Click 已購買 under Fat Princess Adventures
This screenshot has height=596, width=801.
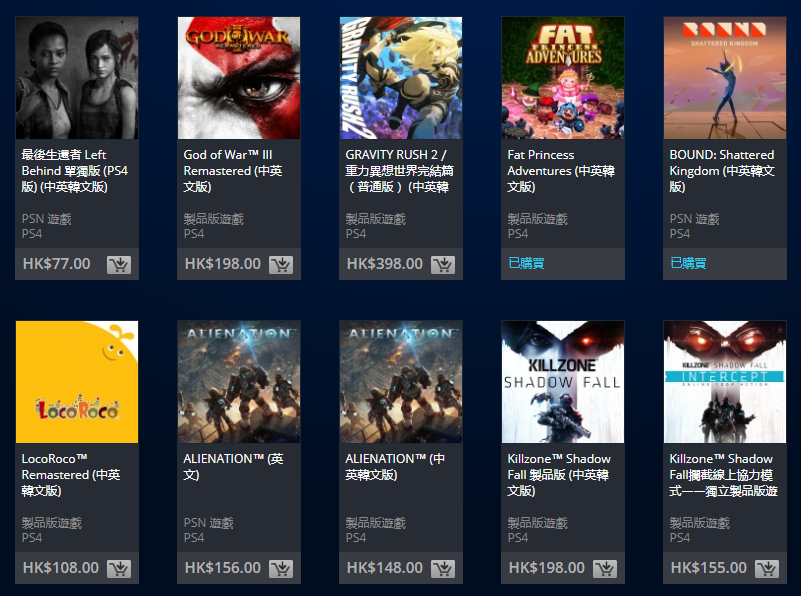click(x=526, y=263)
